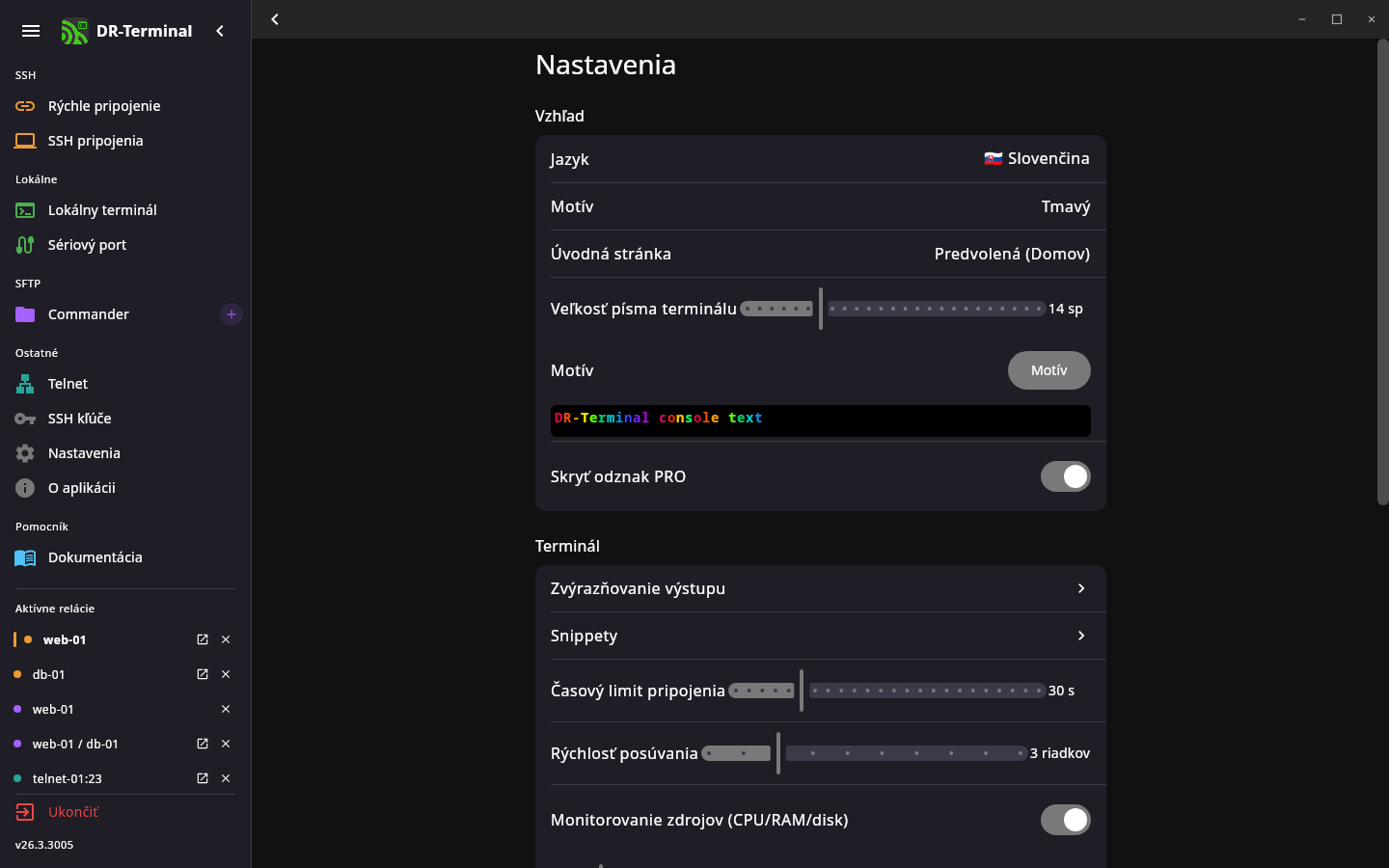
Task: Click the Telnet network icon
Action: click(25, 384)
